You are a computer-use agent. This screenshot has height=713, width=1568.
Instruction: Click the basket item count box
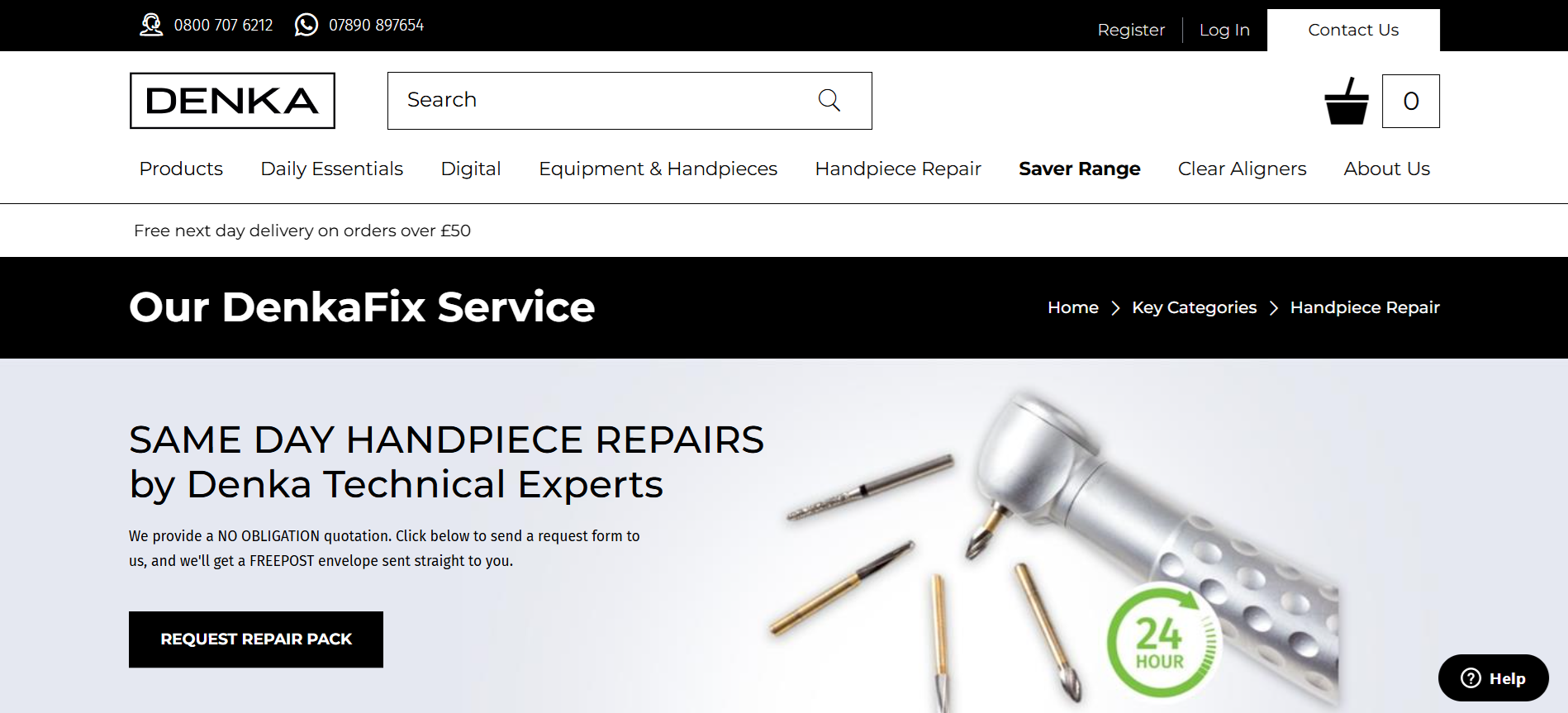1411,101
